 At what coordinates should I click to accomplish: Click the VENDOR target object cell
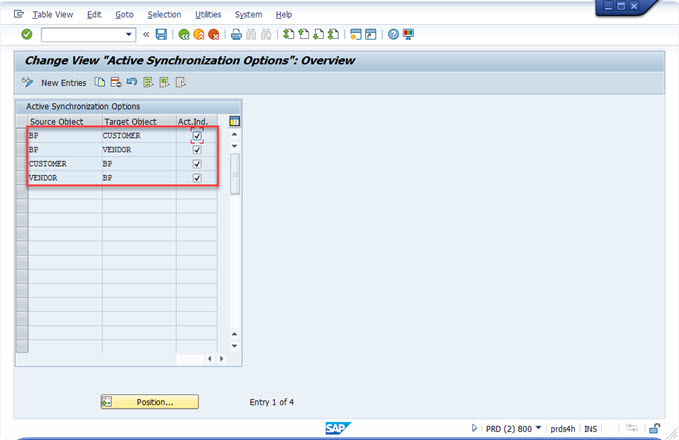pyautogui.click(x=139, y=150)
